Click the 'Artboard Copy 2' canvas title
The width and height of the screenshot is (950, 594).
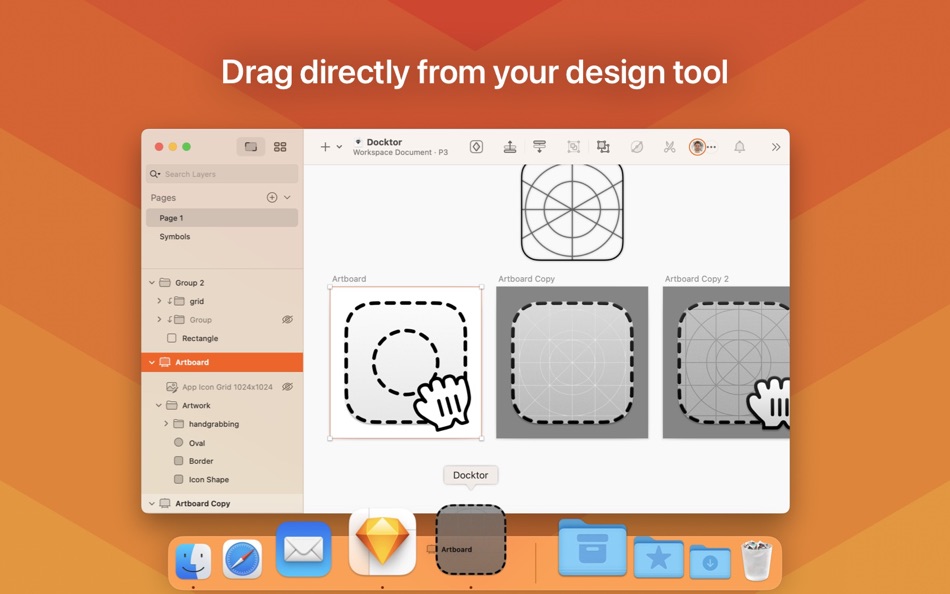697,279
